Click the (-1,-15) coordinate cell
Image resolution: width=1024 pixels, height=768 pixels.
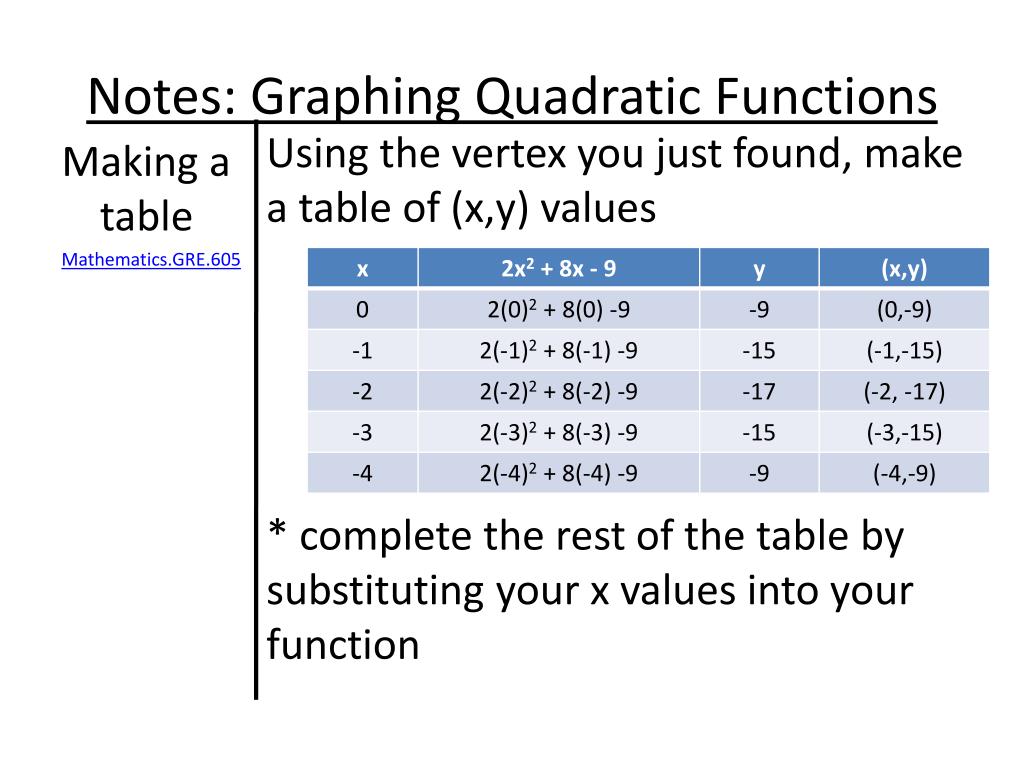pyautogui.click(x=903, y=350)
